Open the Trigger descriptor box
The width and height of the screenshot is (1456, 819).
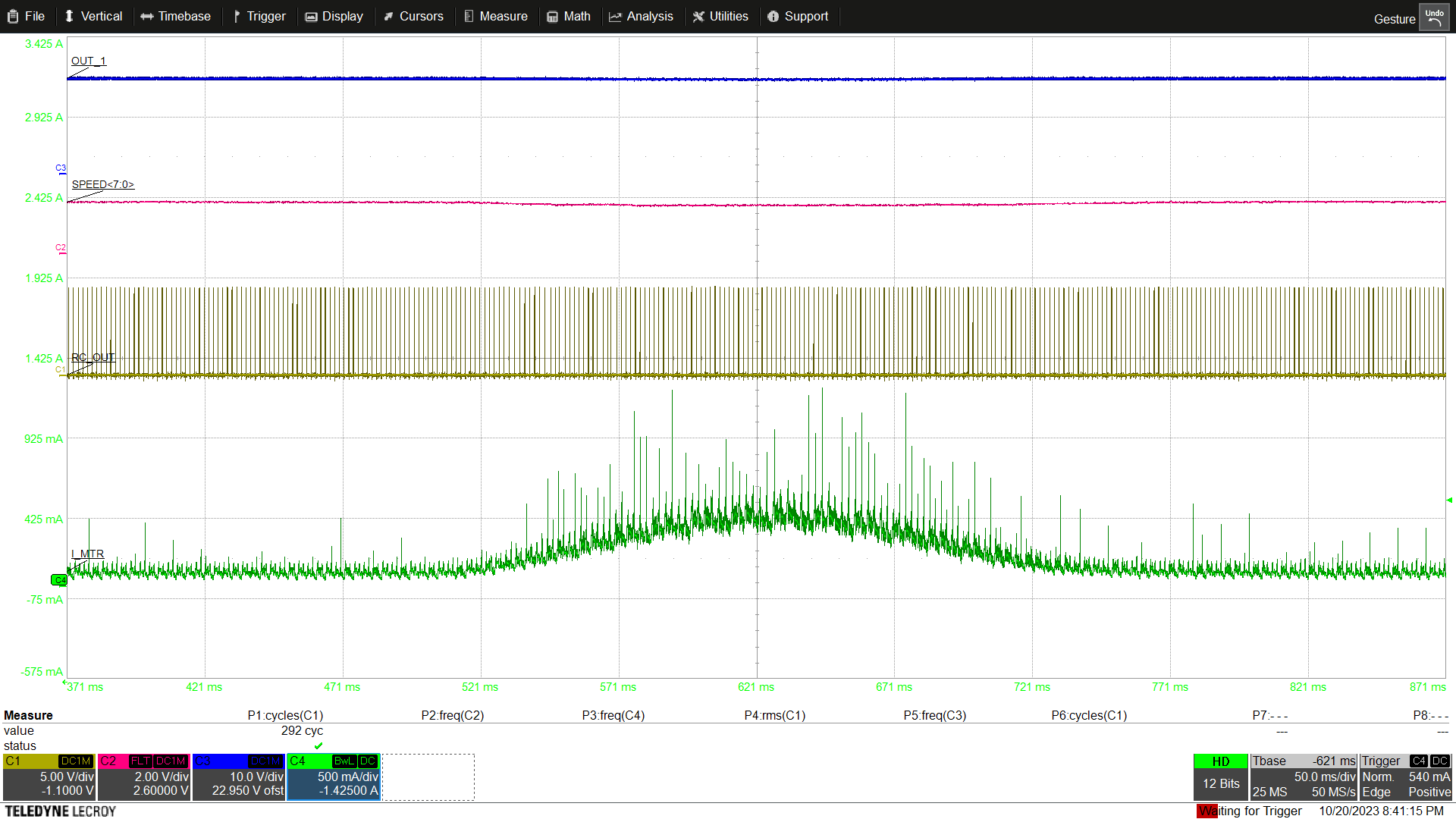1405,777
